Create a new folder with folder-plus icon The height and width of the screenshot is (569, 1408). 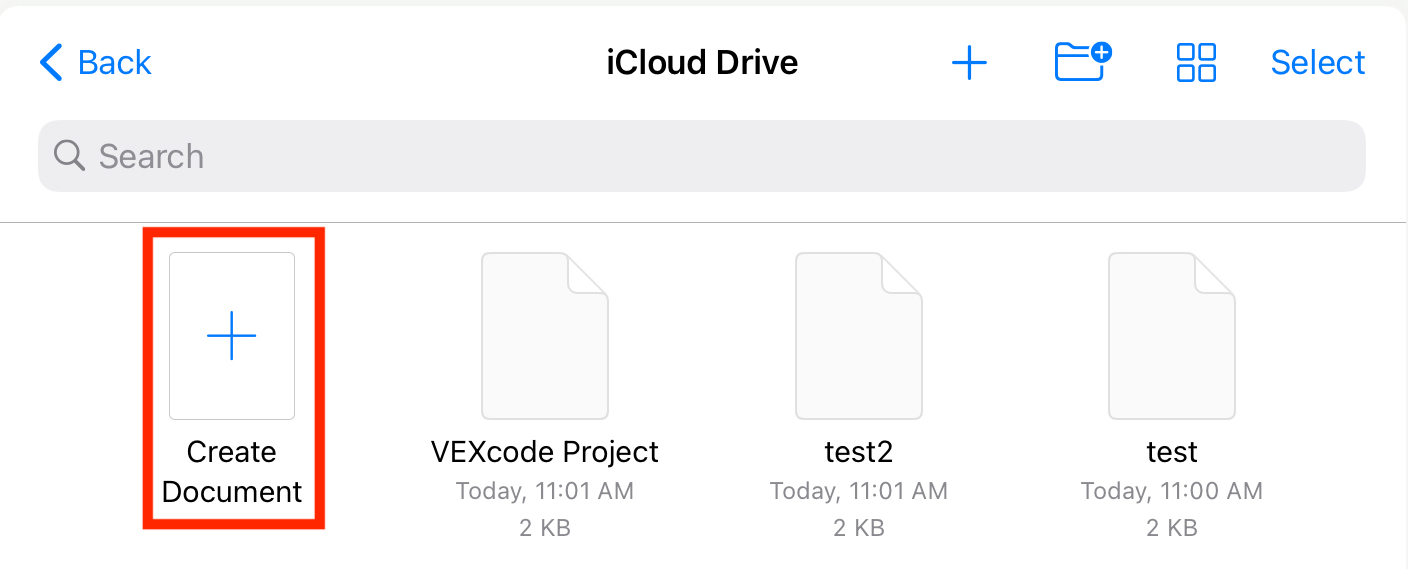pos(1084,61)
